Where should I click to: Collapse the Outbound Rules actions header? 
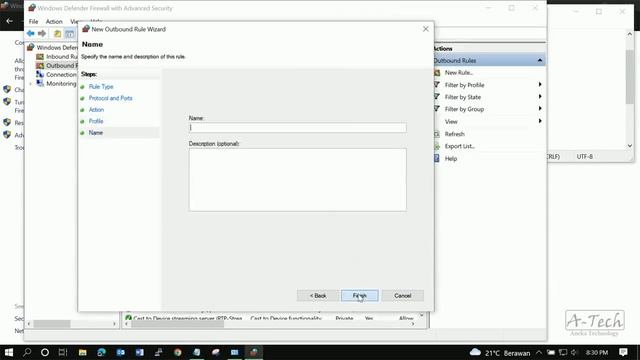point(540,60)
